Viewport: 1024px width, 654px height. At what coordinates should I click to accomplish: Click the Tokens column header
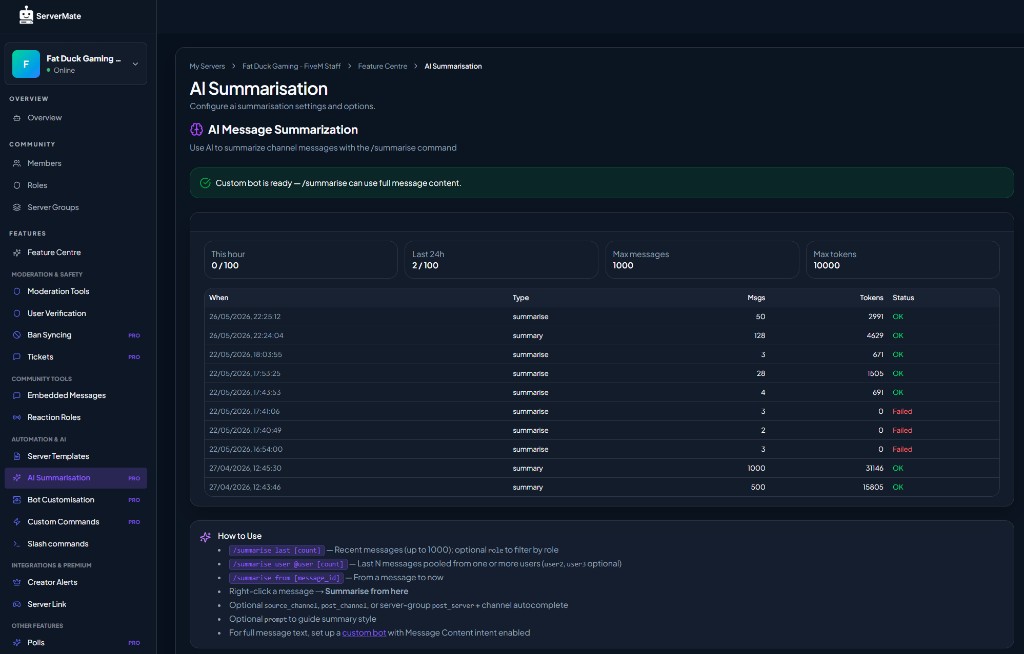coord(871,298)
